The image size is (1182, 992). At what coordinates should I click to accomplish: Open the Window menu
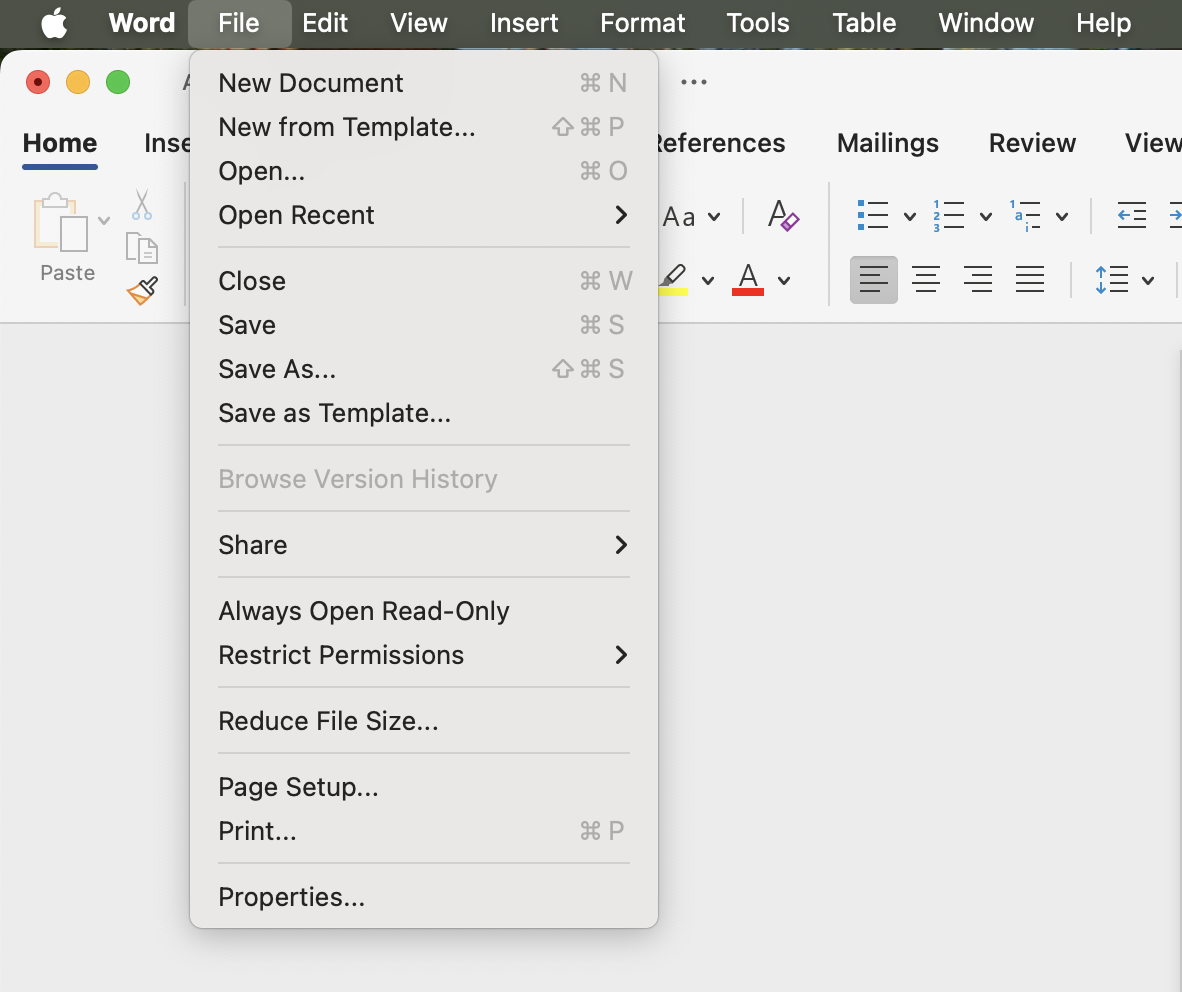(x=986, y=23)
